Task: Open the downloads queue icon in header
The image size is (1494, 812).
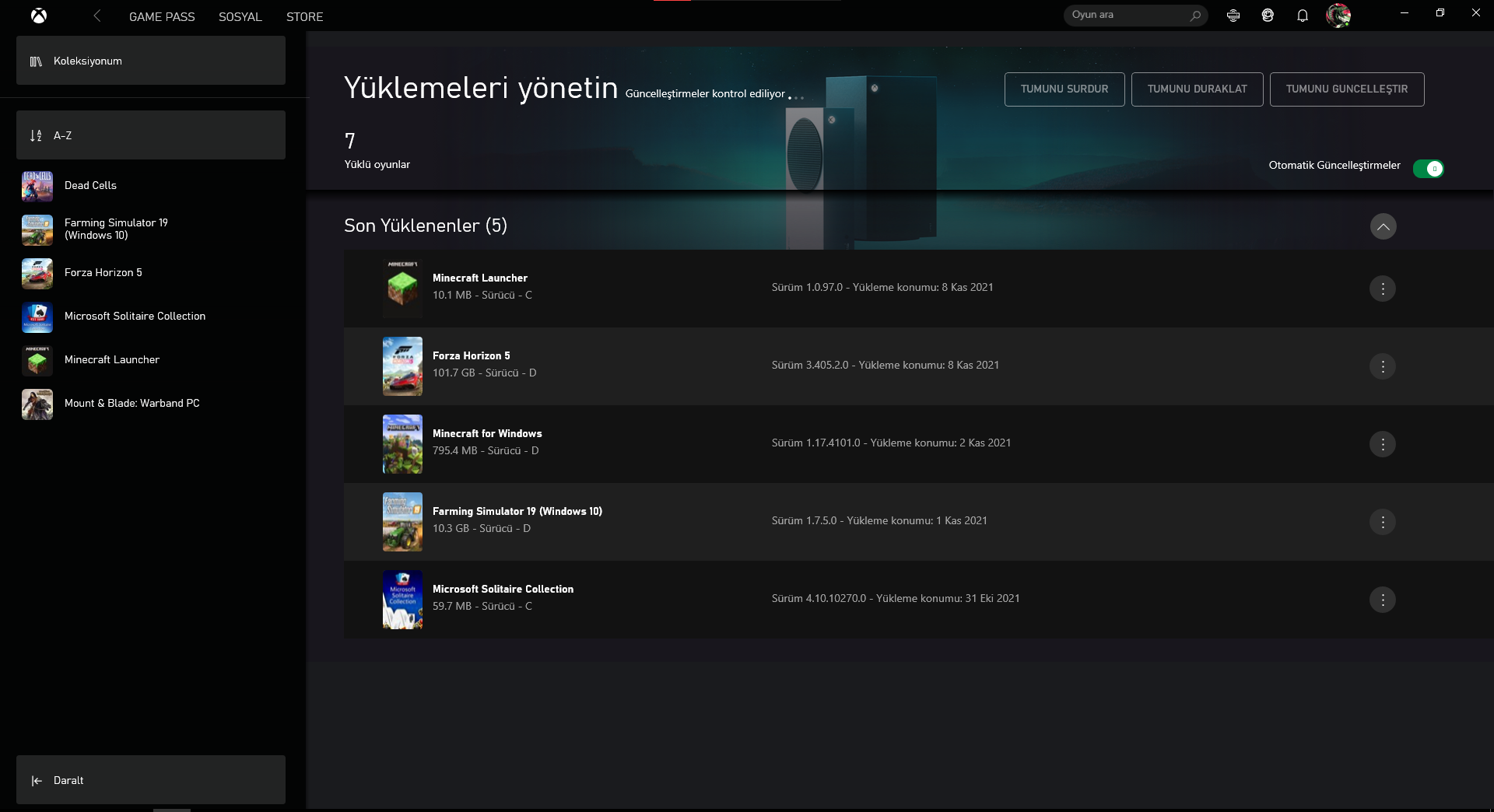Action: pyautogui.click(x=1233, y=16)
